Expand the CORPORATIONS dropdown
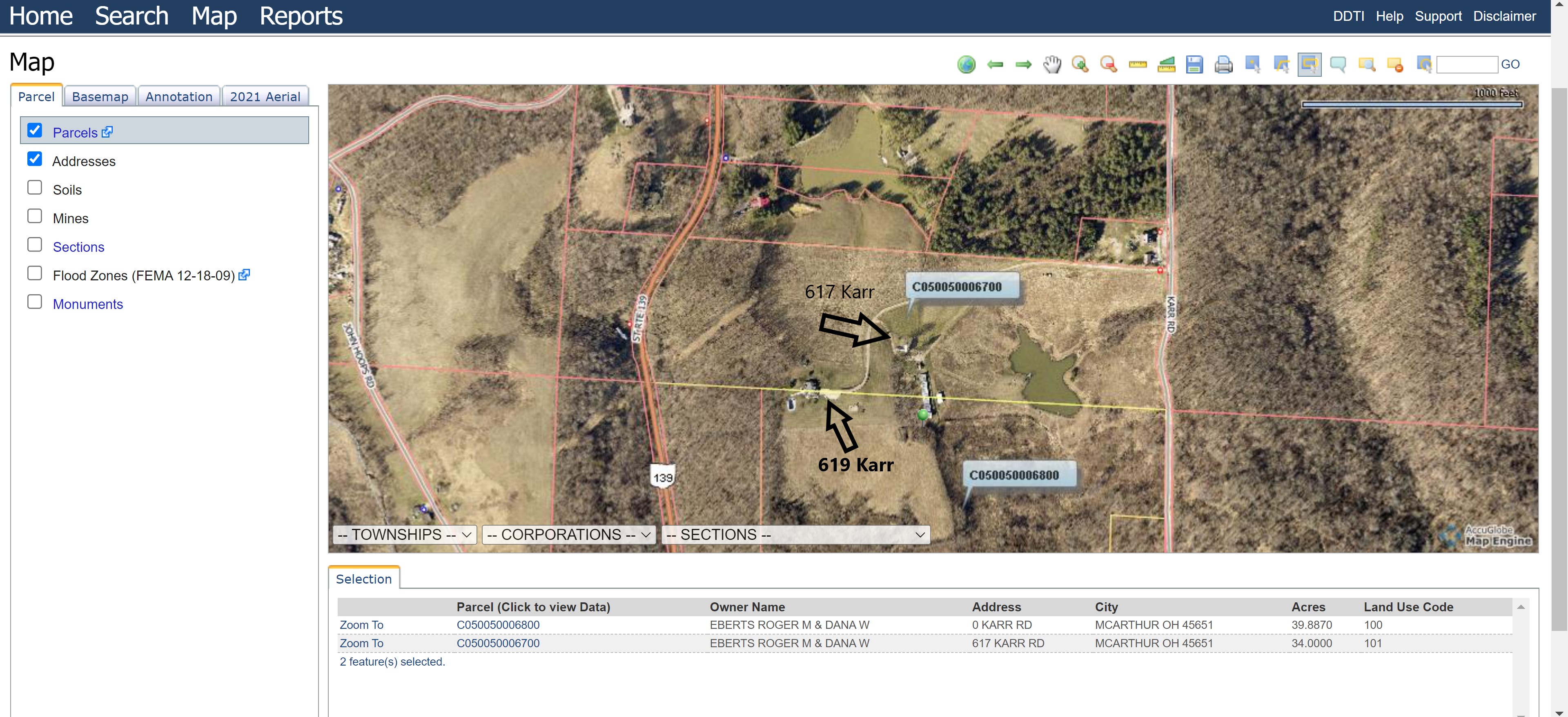The height and width of the screenshot is (717, 1568). [568, 535]
